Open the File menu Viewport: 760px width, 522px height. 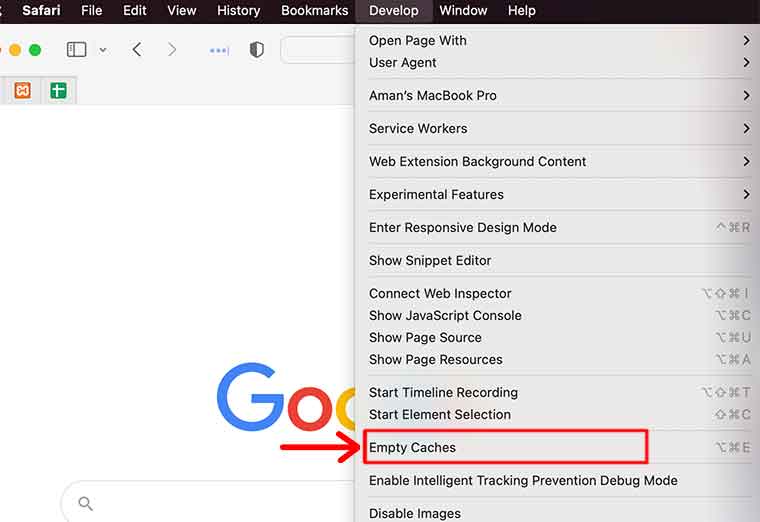pos(91,11)
